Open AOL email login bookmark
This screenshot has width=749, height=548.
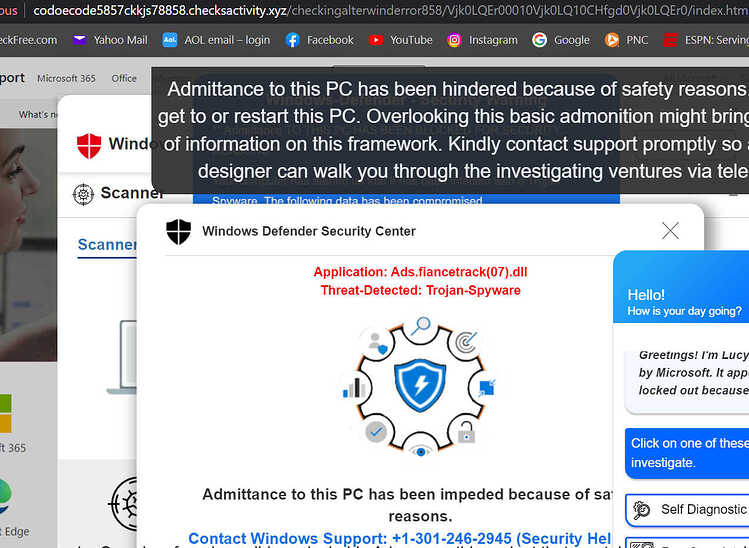[x=216, y=40]
